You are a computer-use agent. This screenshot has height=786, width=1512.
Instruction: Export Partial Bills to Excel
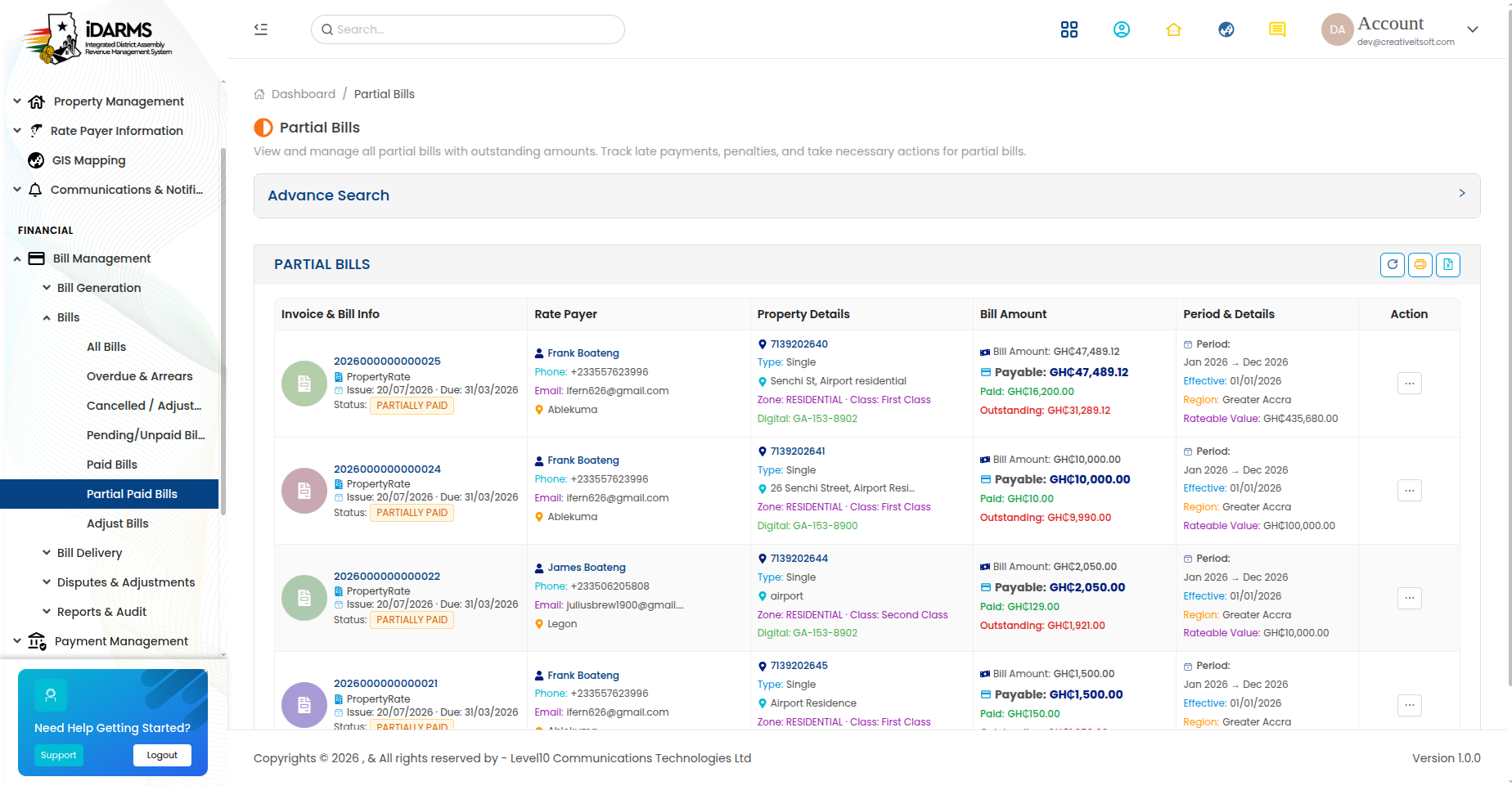tap(1448, 264)
